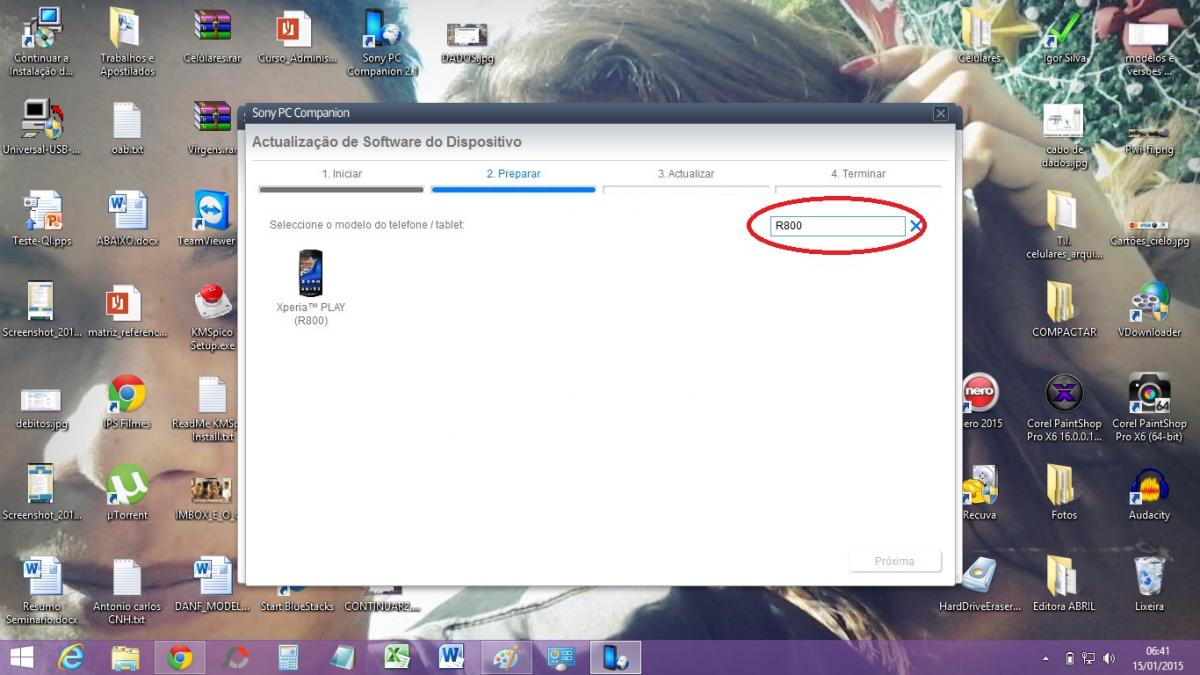
Task: Click the R800 model search field
Action: (x=837, y=226)
